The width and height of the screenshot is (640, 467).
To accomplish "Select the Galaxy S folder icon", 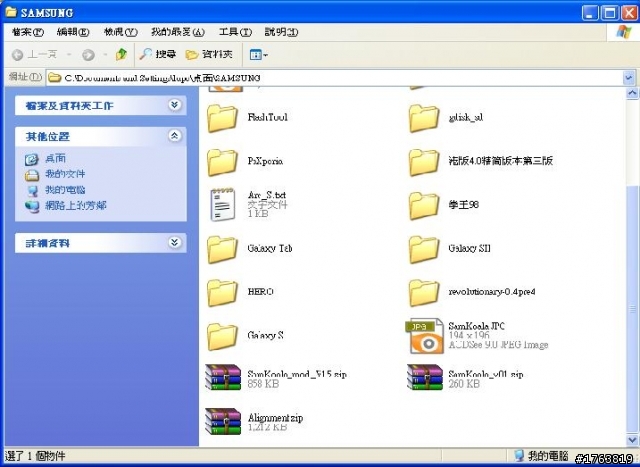I will click(222, 336).
